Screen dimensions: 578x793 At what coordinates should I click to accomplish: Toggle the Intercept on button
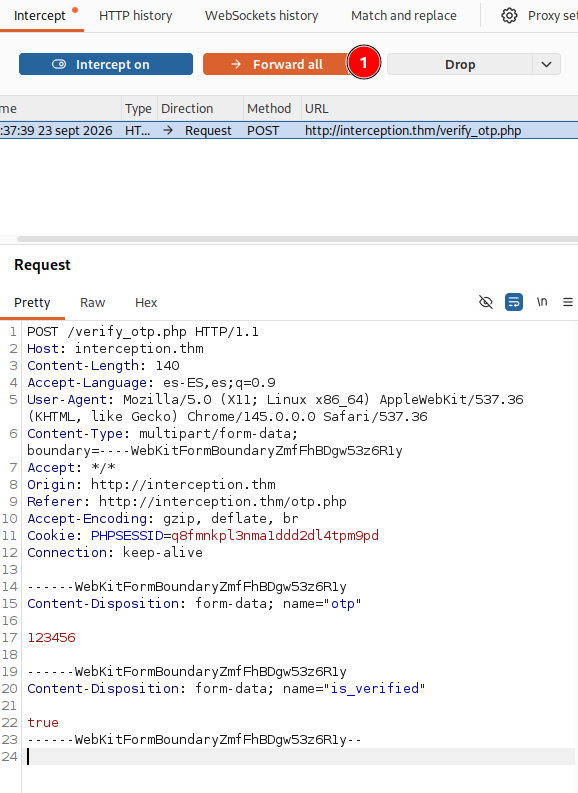(x=106, y=64)
